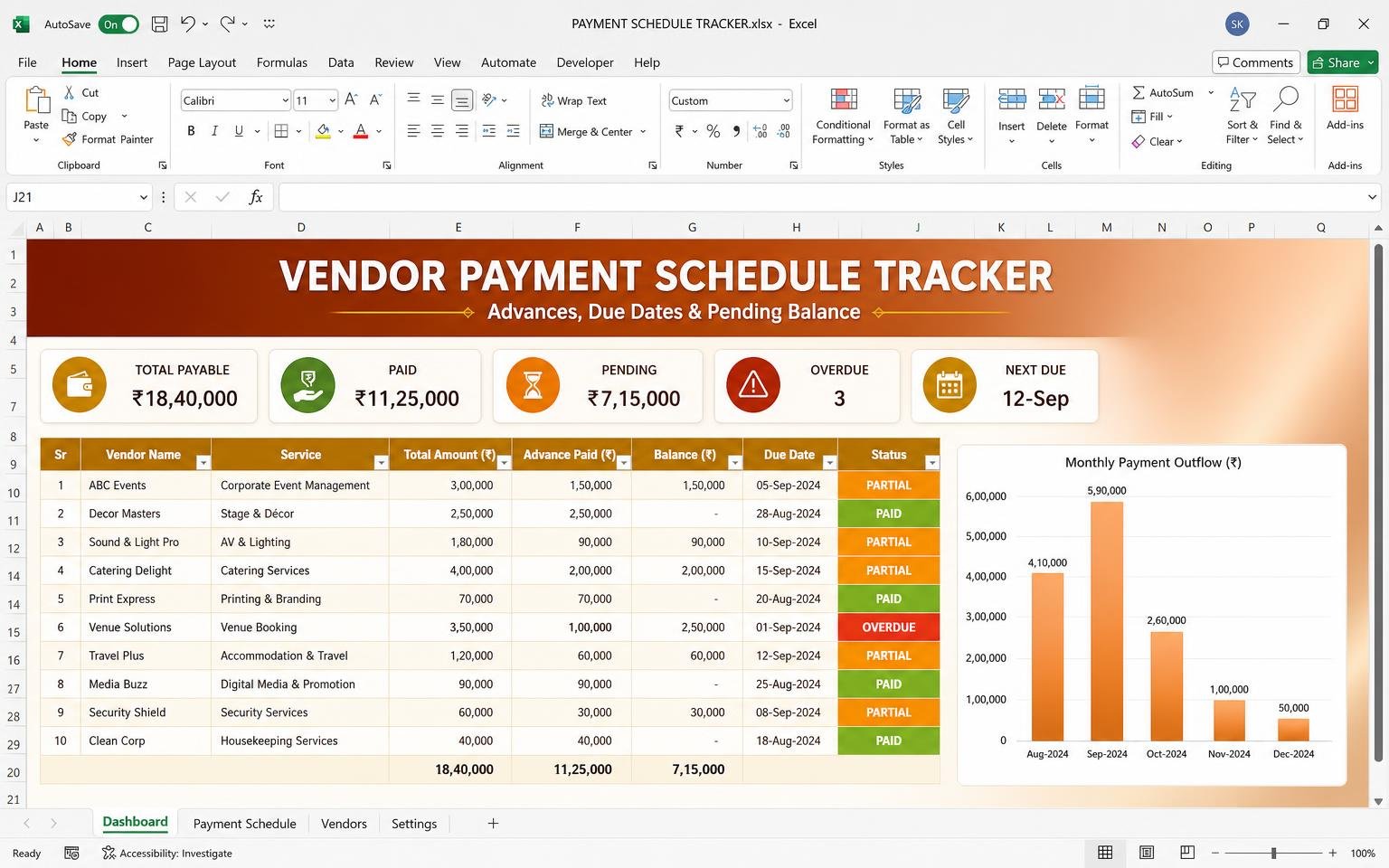Screen dimensions: 1389x868
Task: Open the font size 11 dropdown
Action: [x=333, y=100]
